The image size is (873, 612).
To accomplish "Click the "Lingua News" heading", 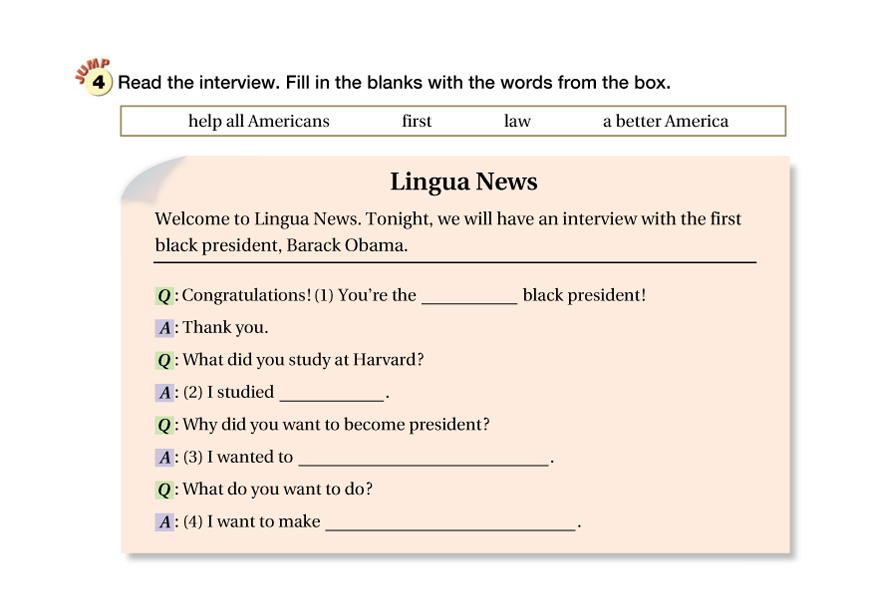I will pos(463,182).
